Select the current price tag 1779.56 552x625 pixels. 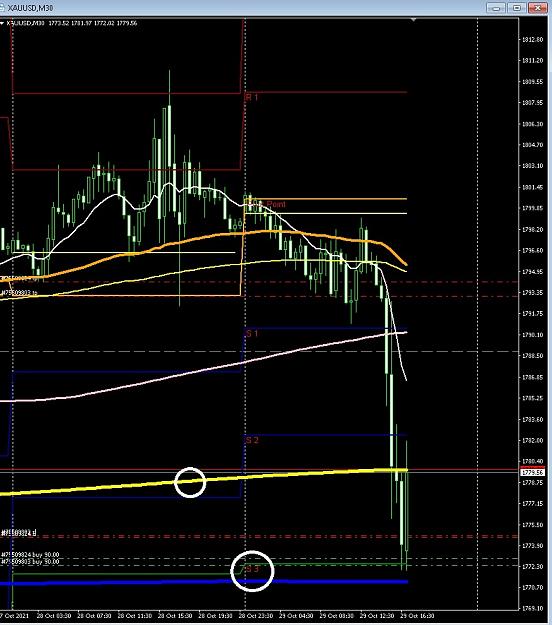[x=532, y=472]
